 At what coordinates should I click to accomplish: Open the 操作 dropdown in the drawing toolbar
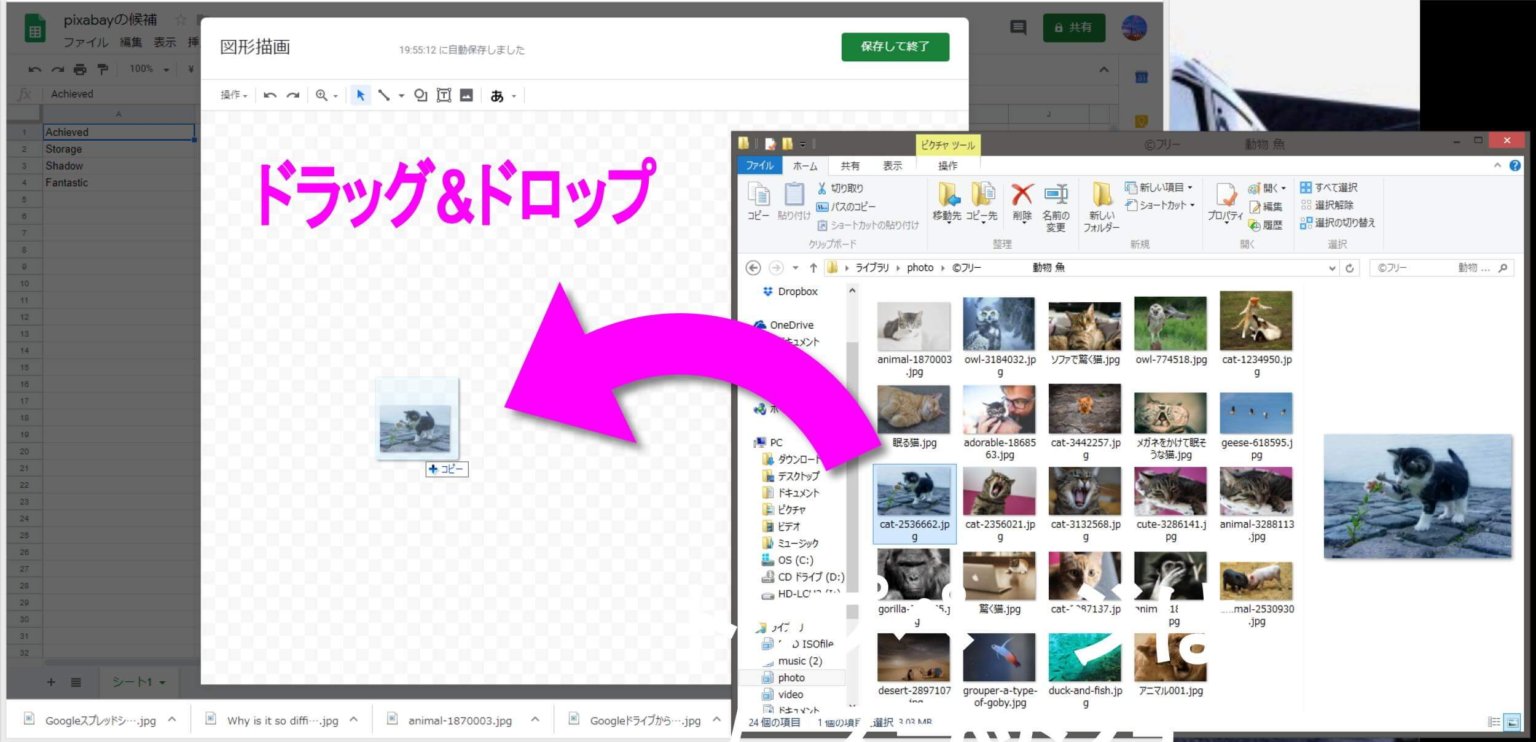231,95
